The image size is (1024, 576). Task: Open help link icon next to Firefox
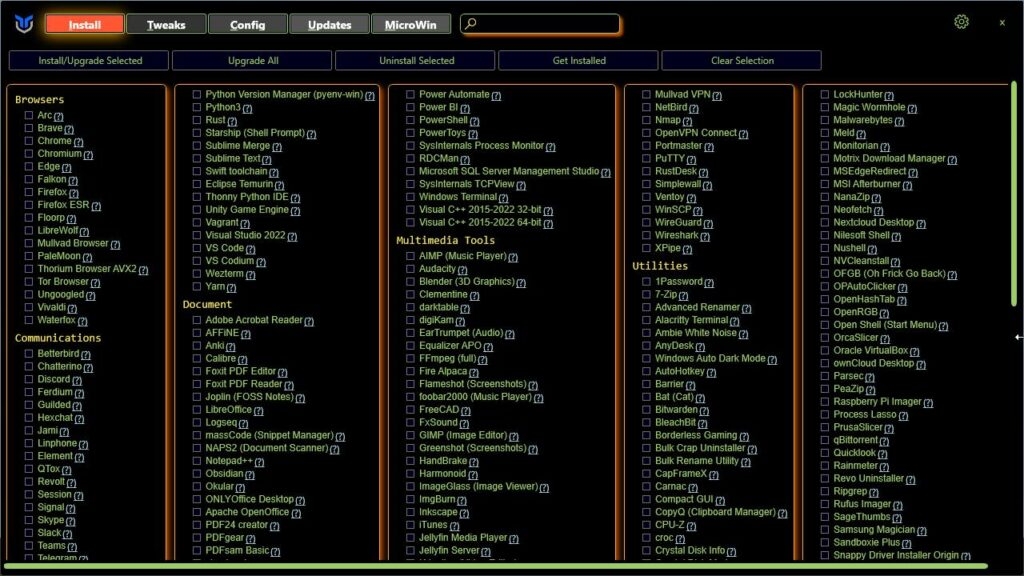click(x=74, y=193)
